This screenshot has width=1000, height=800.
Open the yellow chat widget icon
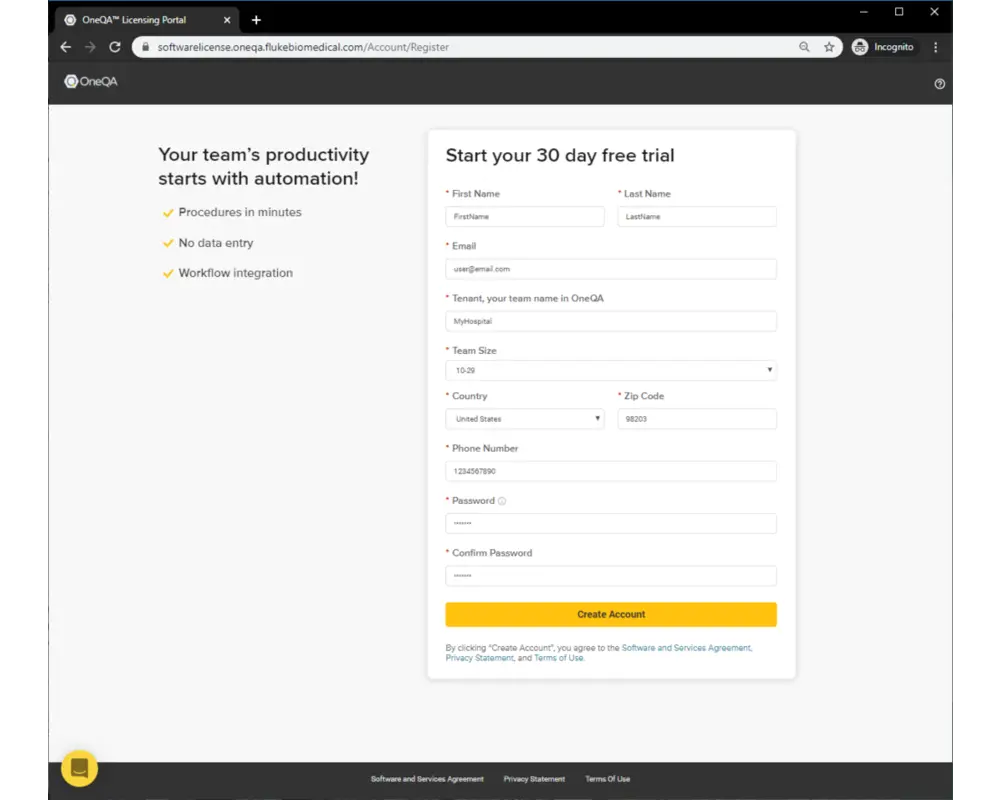[x=79, y=768]
